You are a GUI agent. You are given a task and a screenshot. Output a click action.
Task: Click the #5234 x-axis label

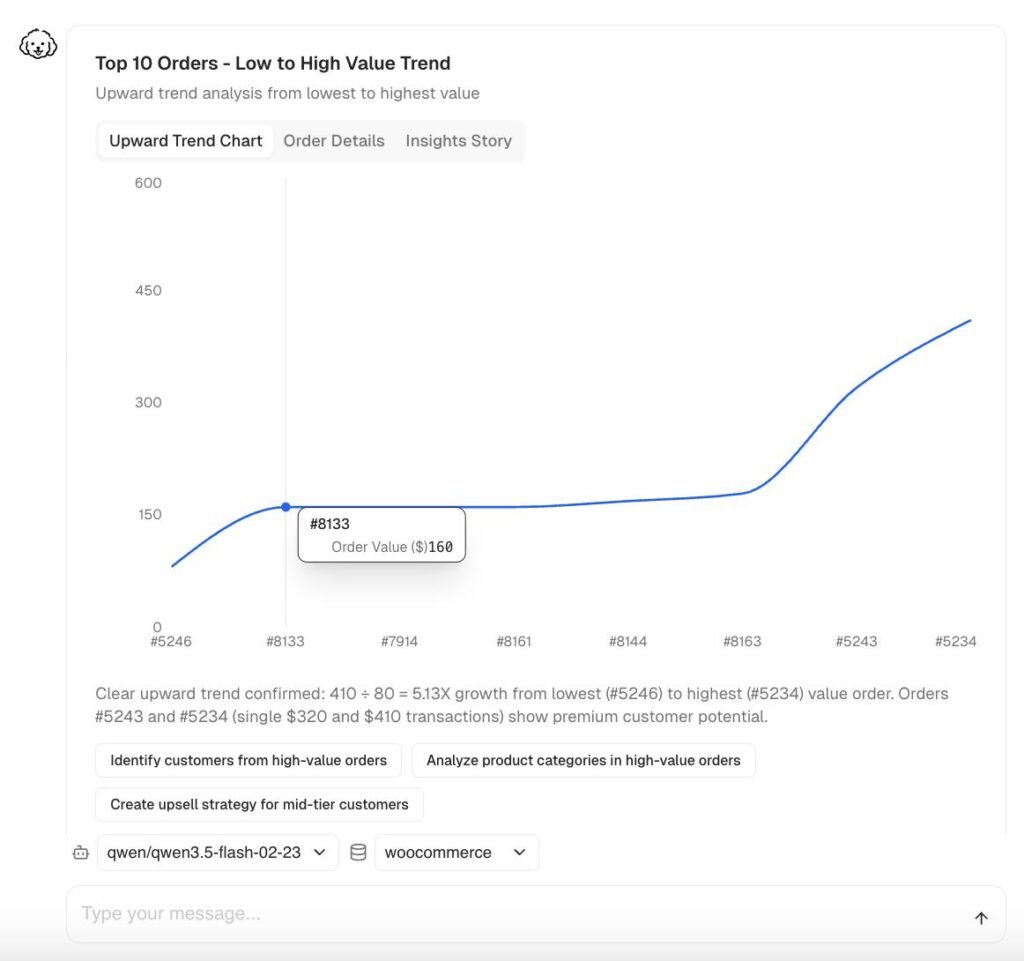pyautogui.click(x=955, y=641)
